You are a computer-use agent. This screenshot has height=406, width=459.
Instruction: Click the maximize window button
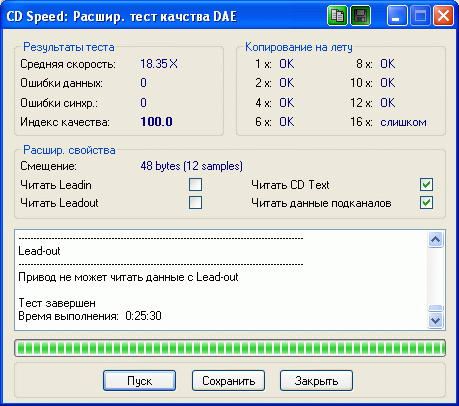tap(420, 16)
